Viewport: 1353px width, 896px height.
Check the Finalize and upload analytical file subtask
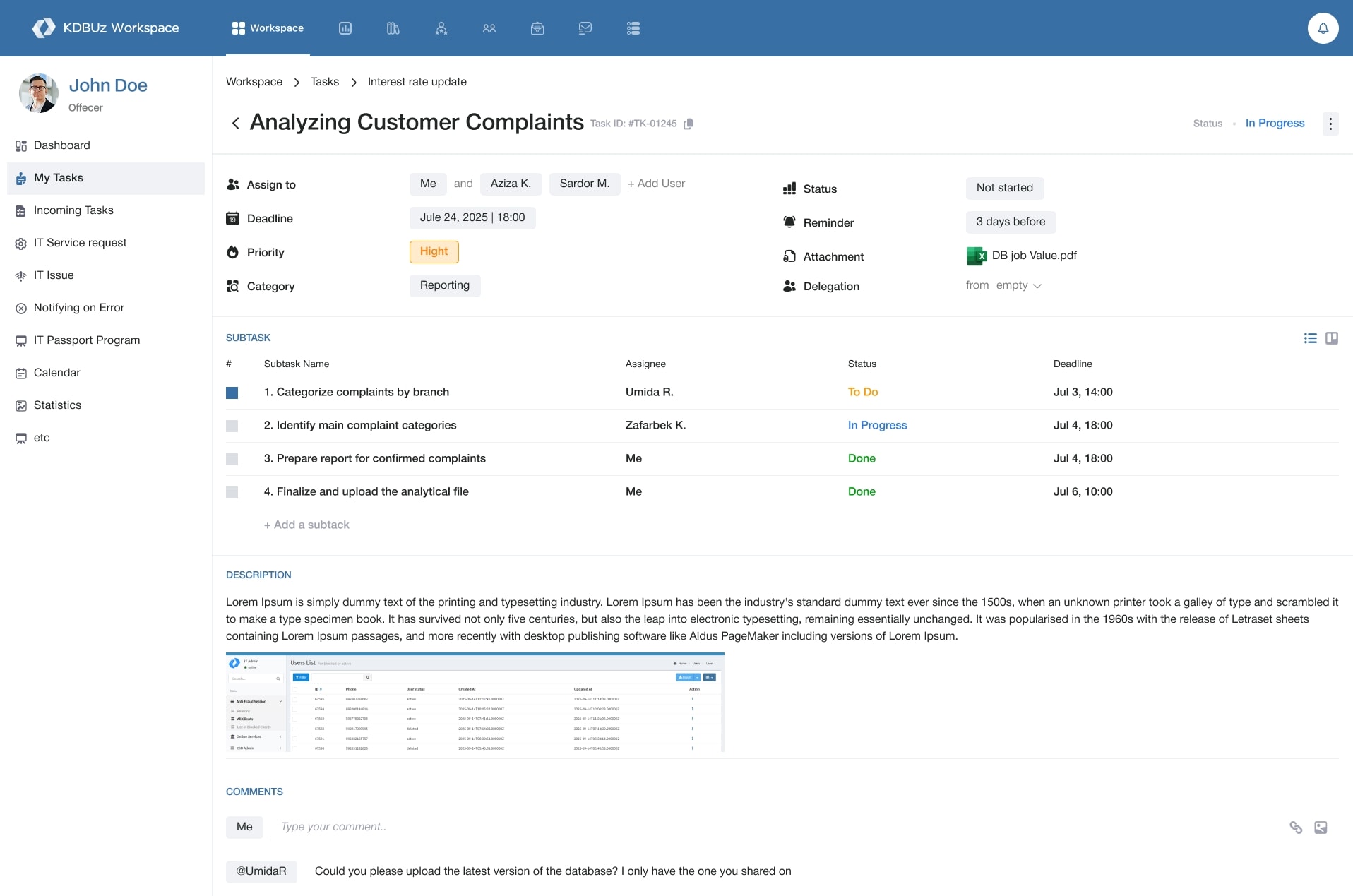point(232,492)
